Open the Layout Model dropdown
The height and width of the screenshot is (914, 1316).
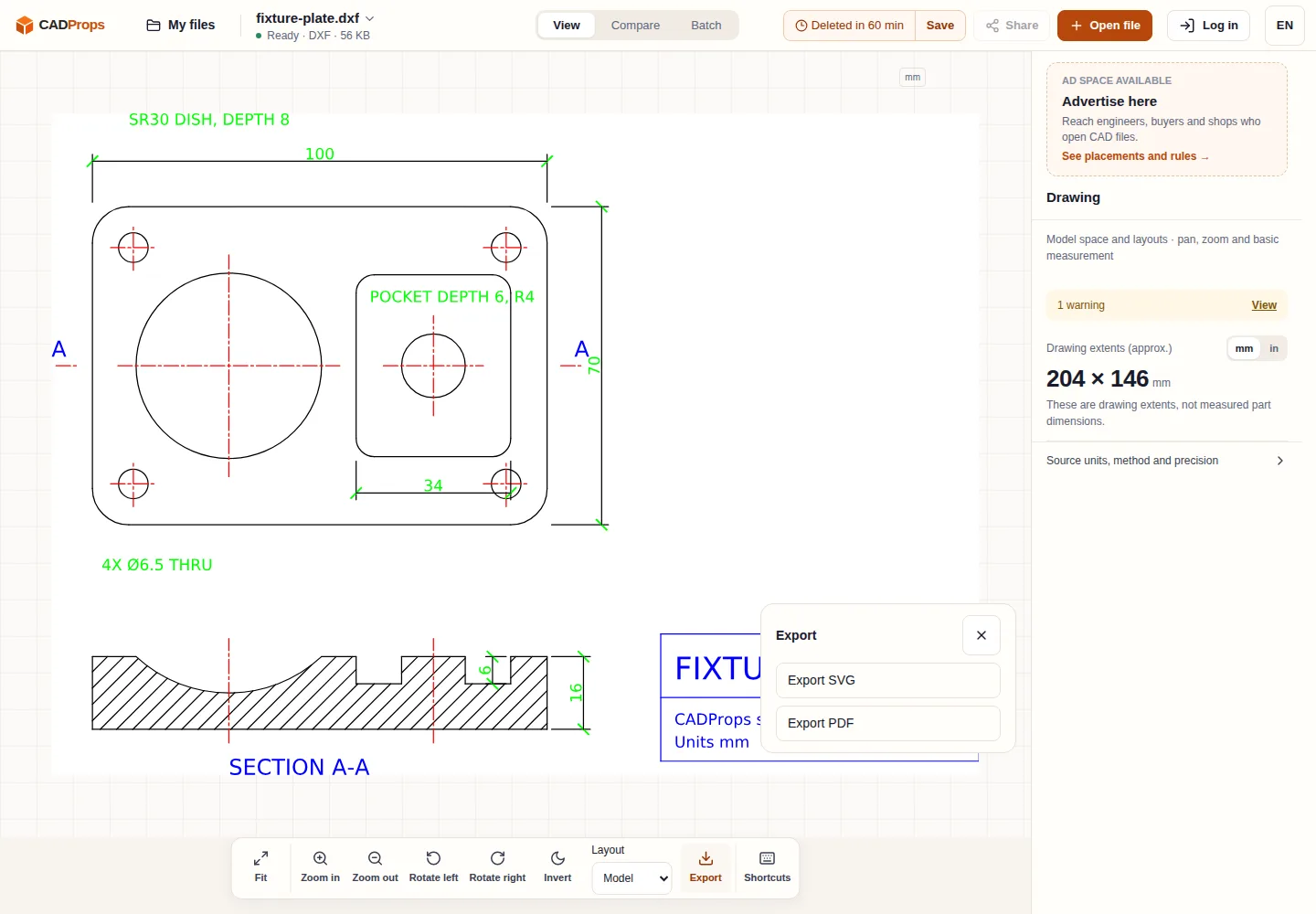coord(631,878)
